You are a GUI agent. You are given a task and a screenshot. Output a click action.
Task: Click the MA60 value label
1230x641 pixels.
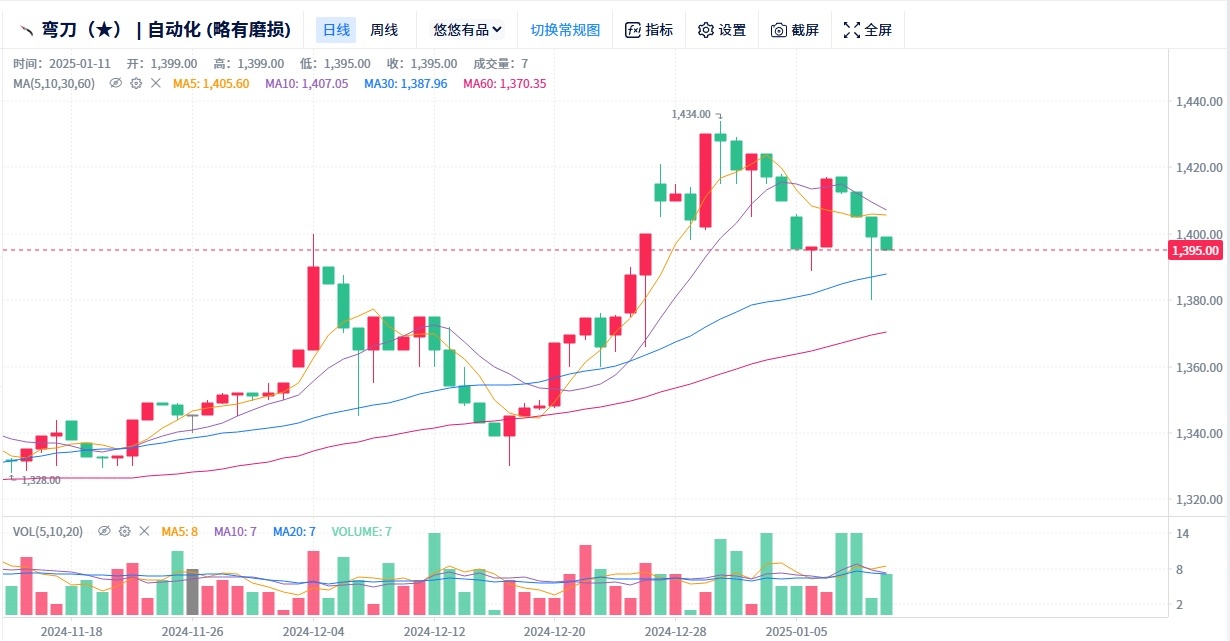504,83
